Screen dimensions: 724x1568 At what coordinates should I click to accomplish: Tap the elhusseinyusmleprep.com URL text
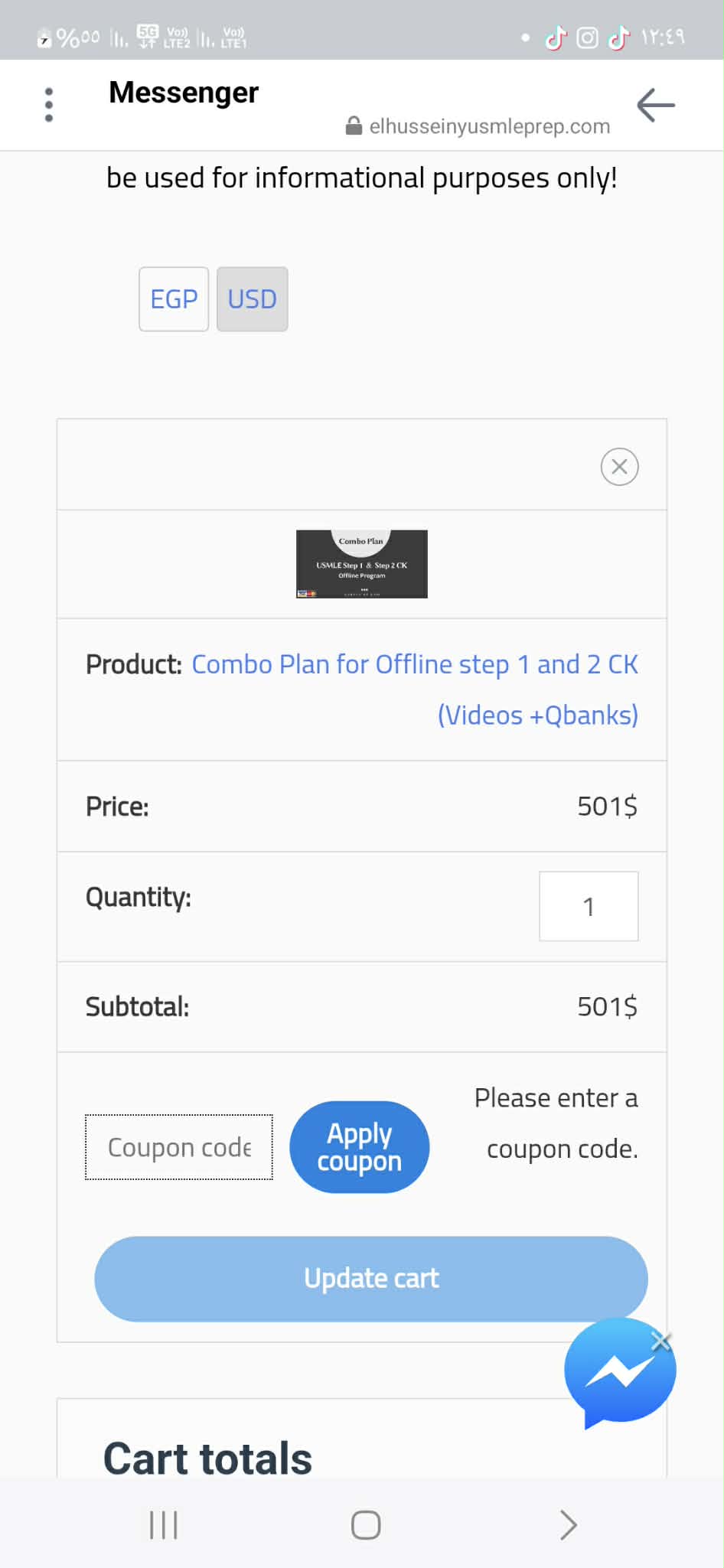click(x=489, y=126)
